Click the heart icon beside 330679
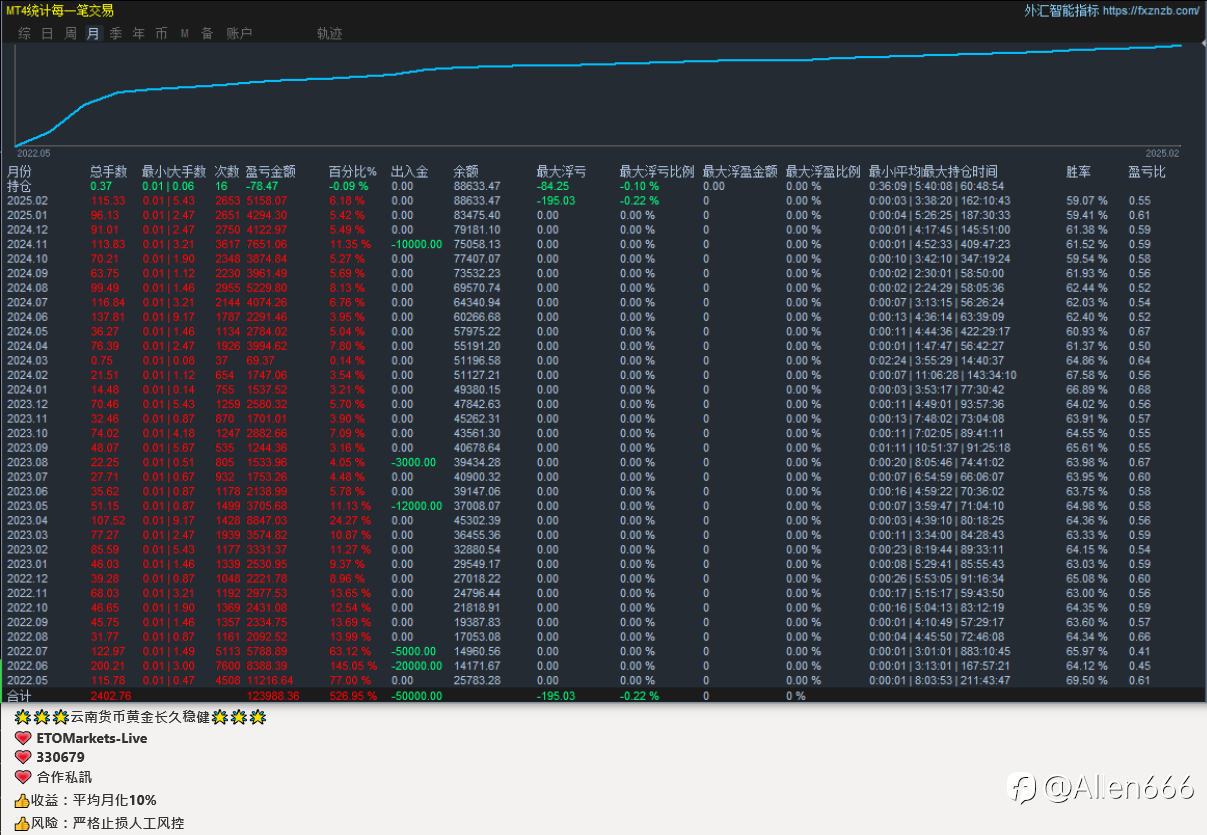Screen dimensions: 1207x835 [x=23, y=757]
